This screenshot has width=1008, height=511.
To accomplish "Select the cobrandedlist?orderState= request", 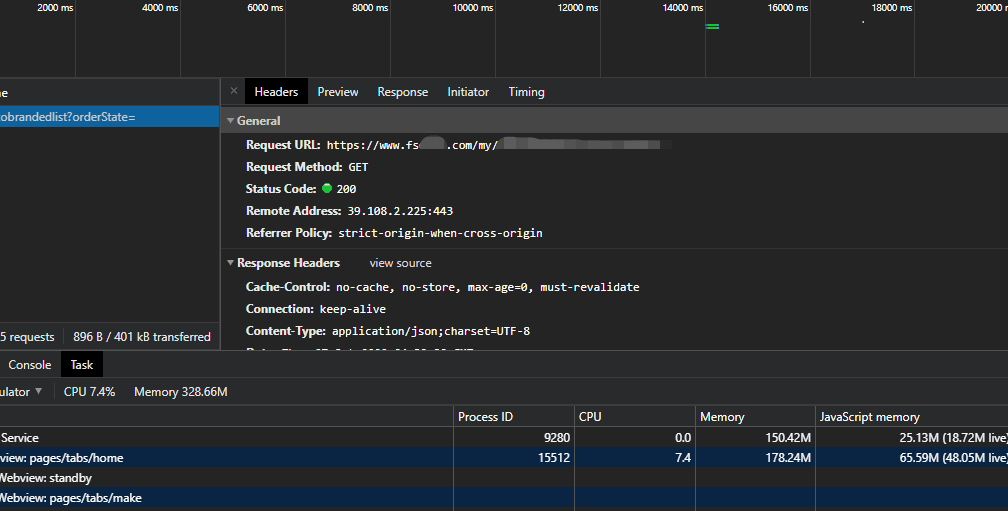I will [109, 117].
